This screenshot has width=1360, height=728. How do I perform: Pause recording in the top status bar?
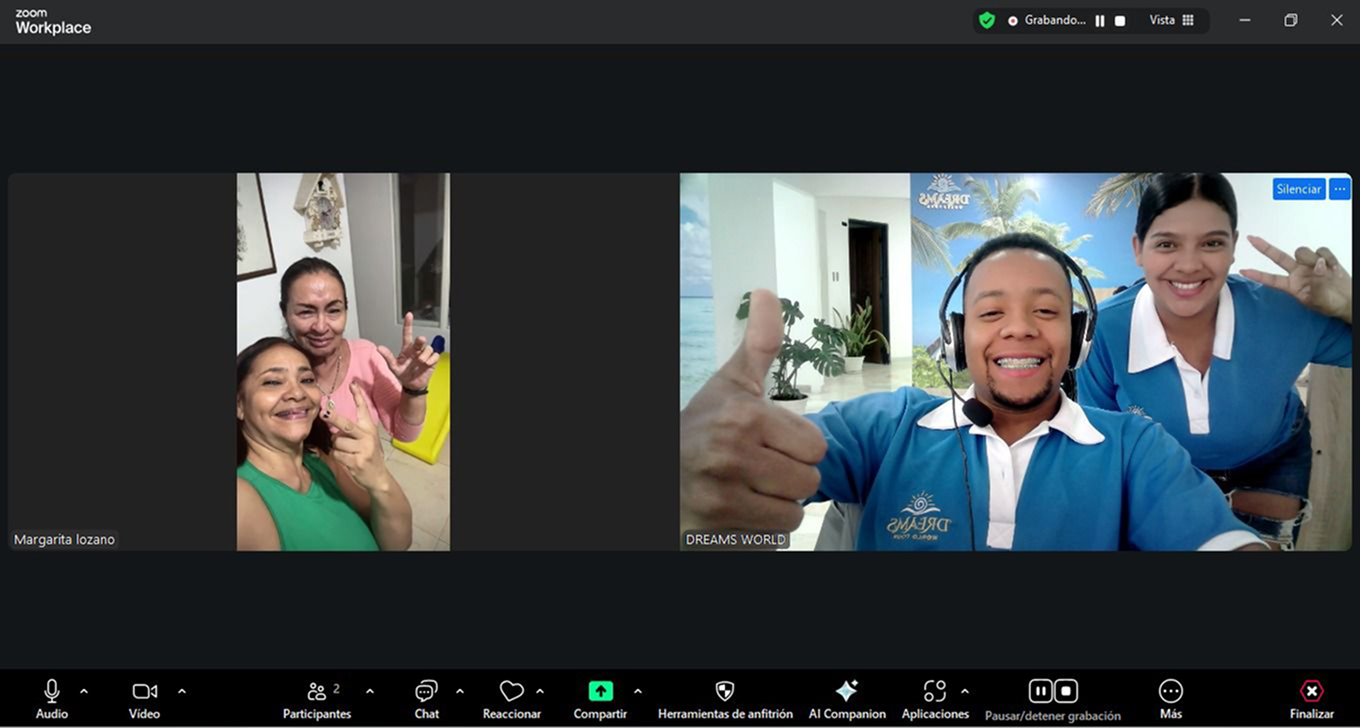1100,21
